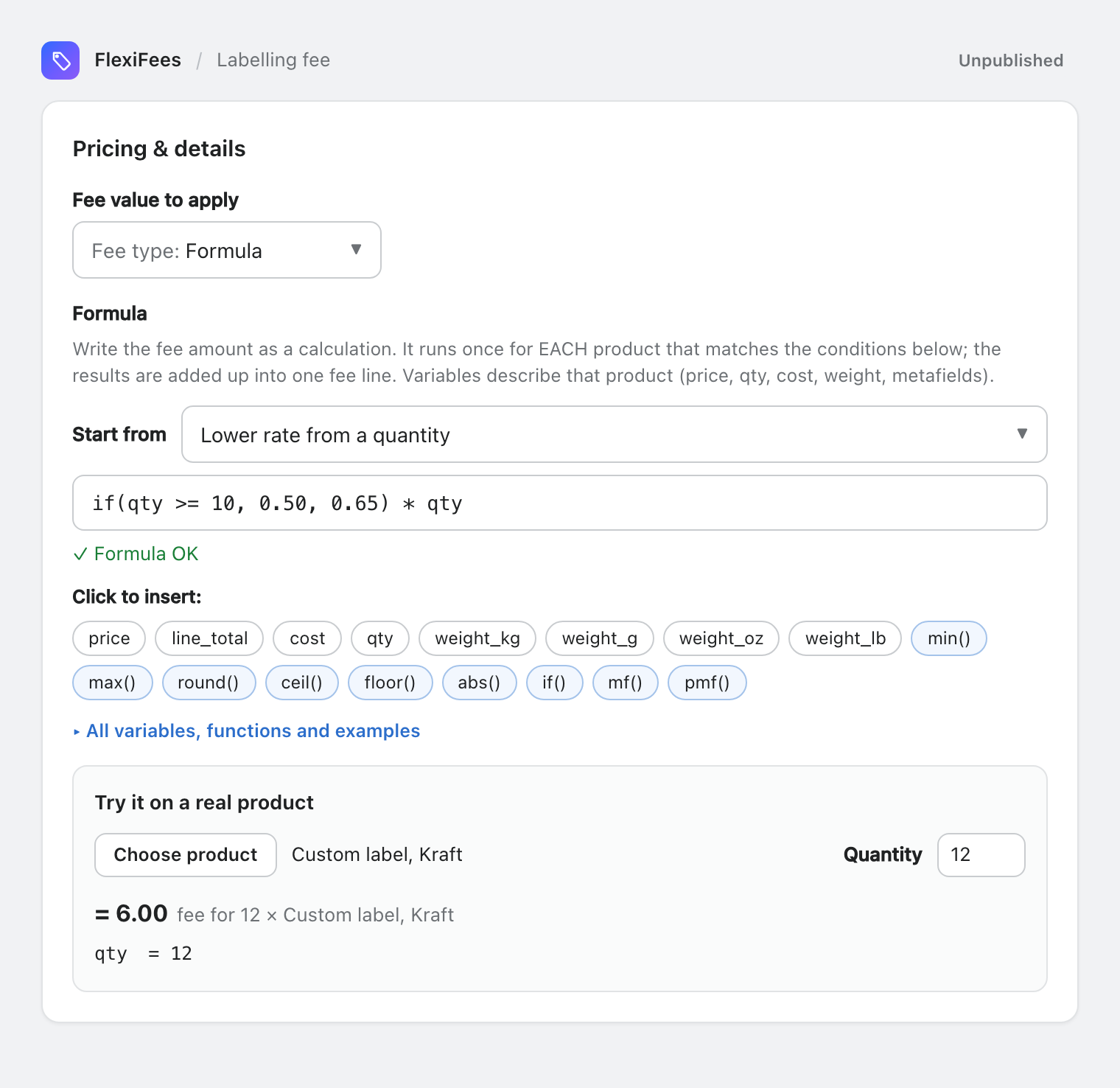This screenshot has height=1088, width=1120.
Task: Click into the formula text field
Action: pos(560,503)
